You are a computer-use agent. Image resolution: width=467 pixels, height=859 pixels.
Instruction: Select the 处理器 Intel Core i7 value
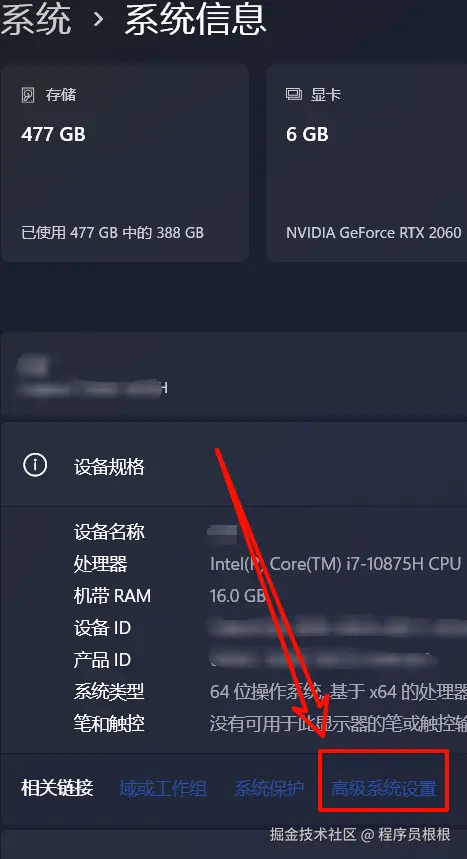pos(335,564)
